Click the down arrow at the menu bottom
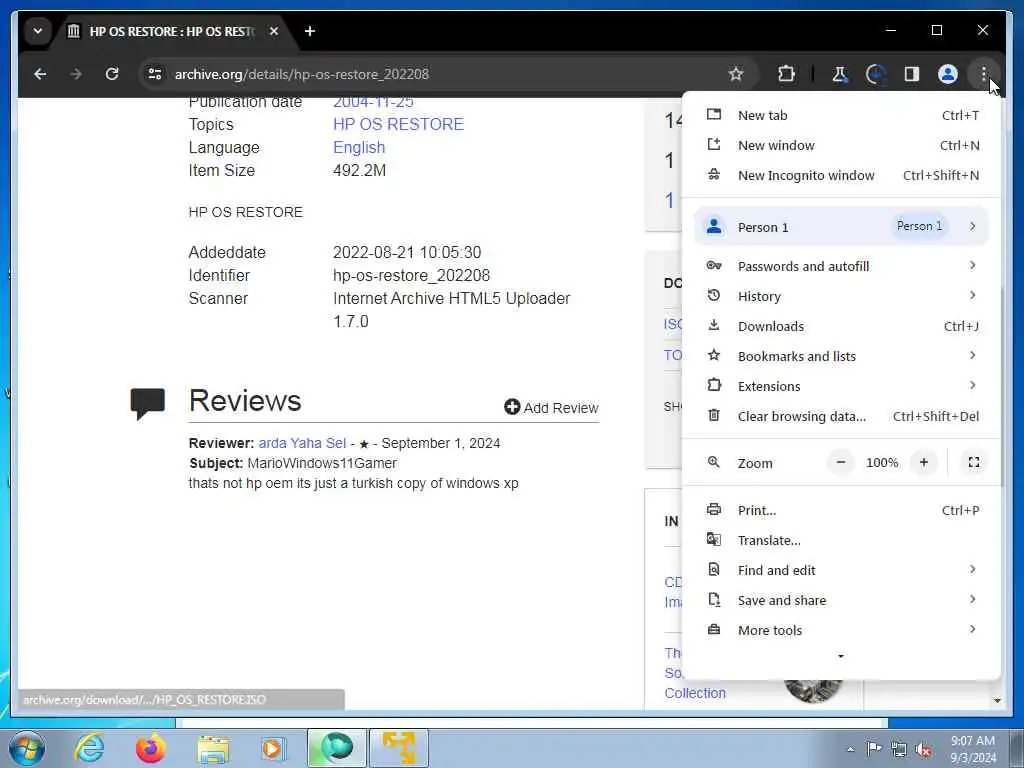The width and height of the screenshot is (1024, 768). point(840,656)
